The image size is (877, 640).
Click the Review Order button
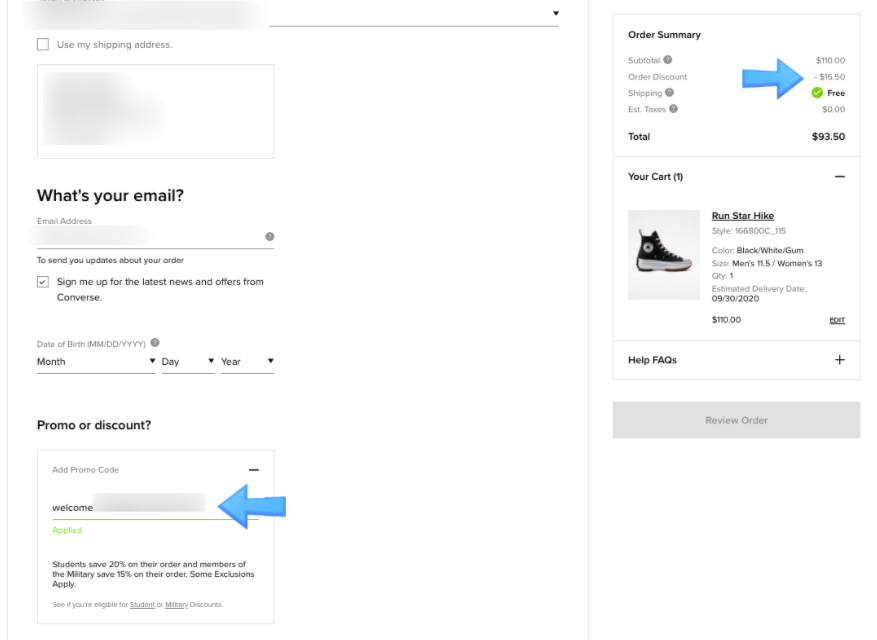(x=736, y=420)
